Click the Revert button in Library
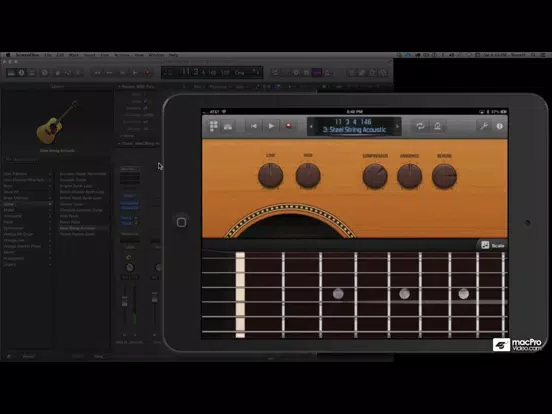Viewport: 552px width, 414px height. (29, 356)
